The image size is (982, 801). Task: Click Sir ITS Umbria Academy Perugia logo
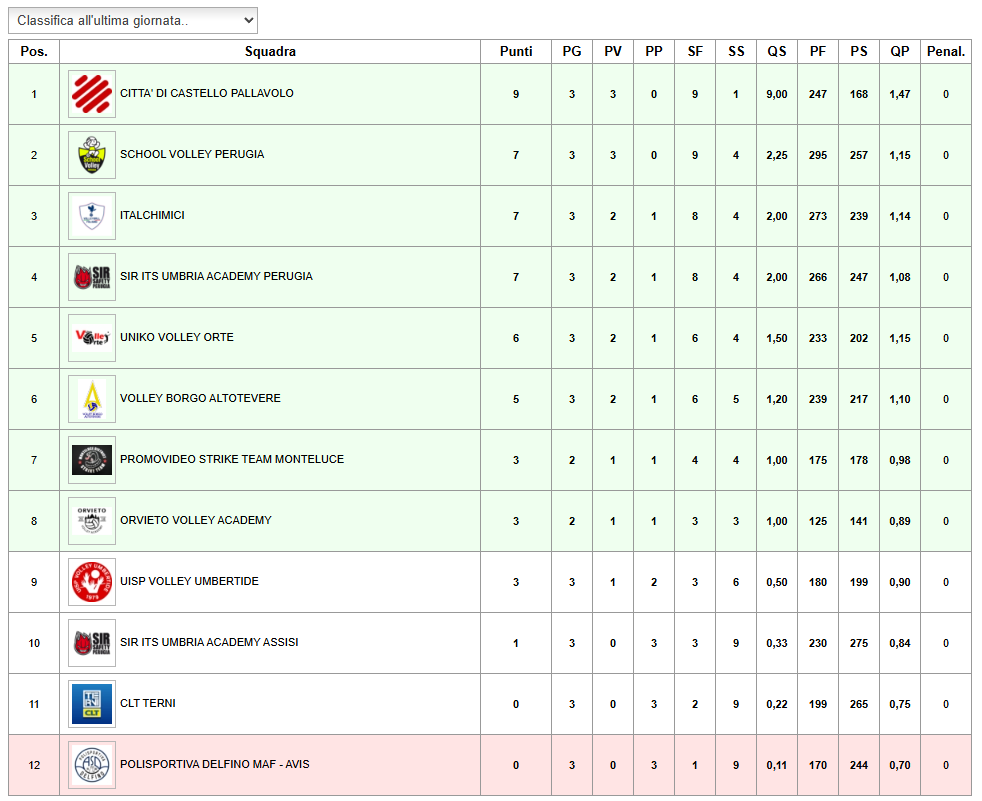[x=91, y=277]
